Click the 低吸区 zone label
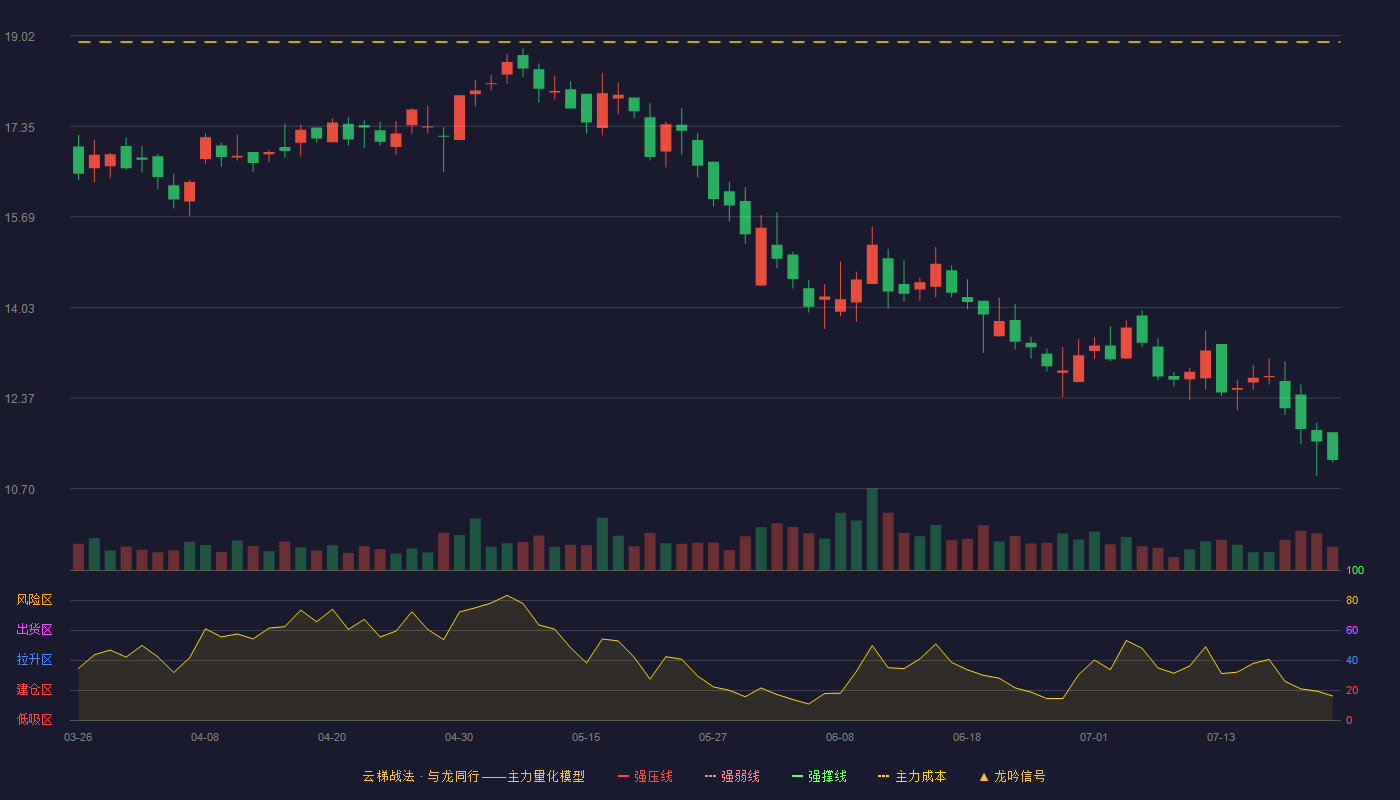 point(34,719)
